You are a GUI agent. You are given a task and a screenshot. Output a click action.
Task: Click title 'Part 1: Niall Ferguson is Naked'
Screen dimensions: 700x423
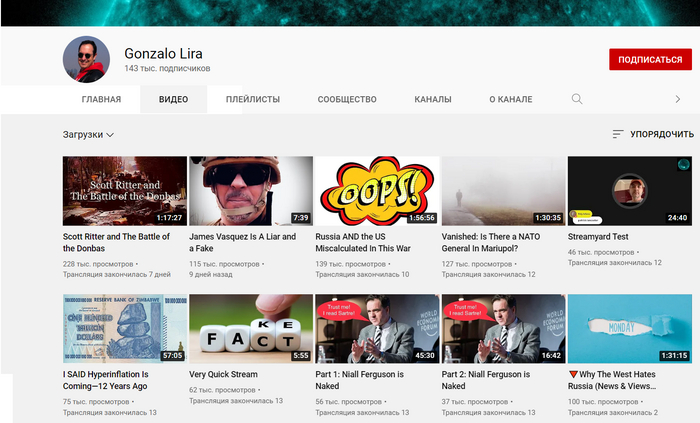click(x=359, y=380)
